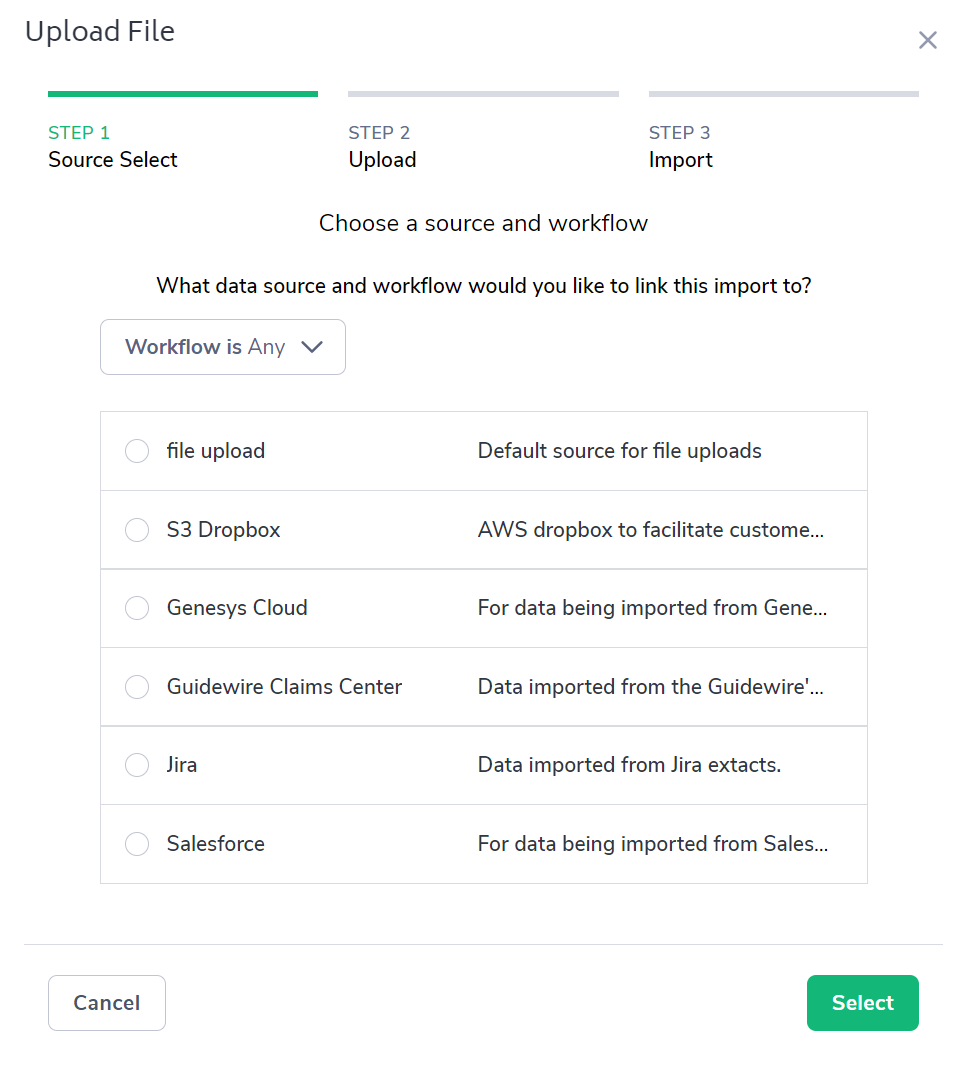
Task: Select the file upload radio button
Action: [137, 451]
